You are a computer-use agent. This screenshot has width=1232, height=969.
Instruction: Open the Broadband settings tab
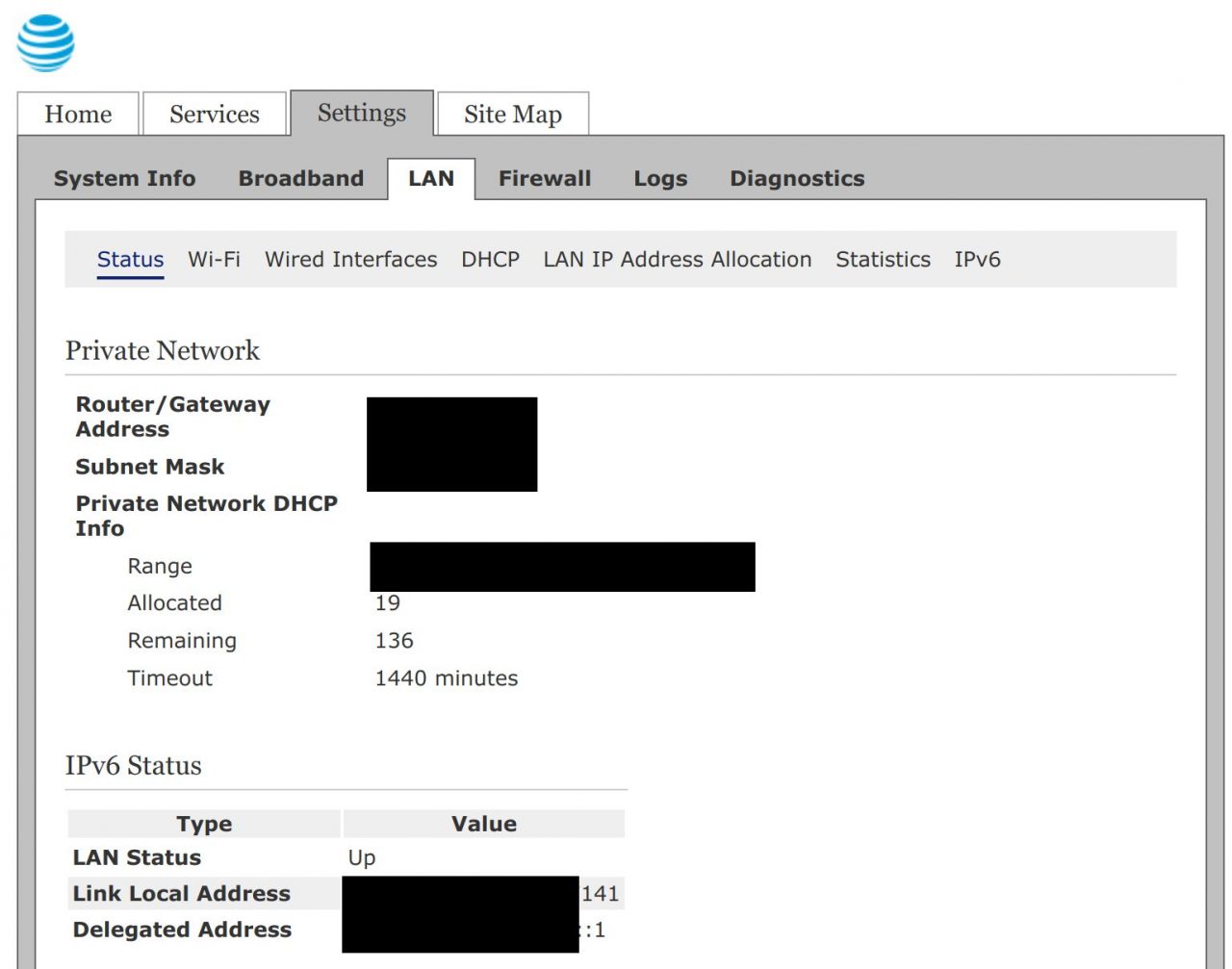click(x=299, y=178)
